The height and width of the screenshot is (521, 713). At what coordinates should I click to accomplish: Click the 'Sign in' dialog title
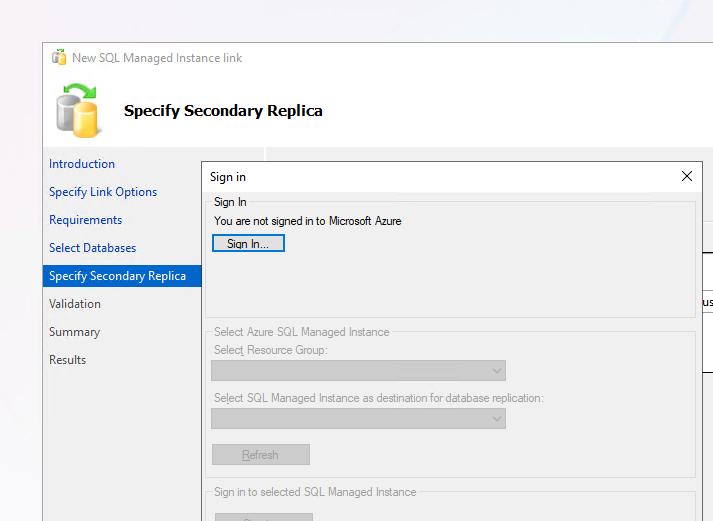tap(228, 177)
